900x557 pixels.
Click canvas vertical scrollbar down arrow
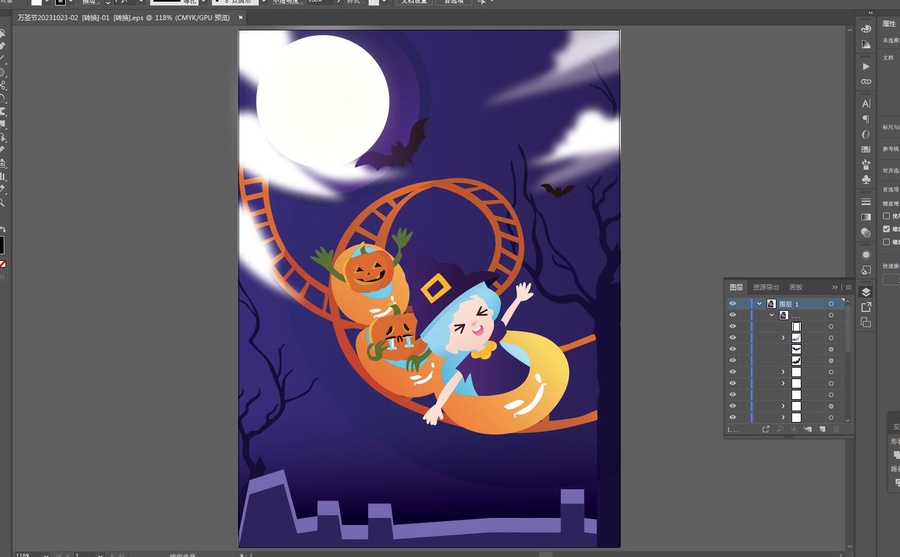(849, 547)
